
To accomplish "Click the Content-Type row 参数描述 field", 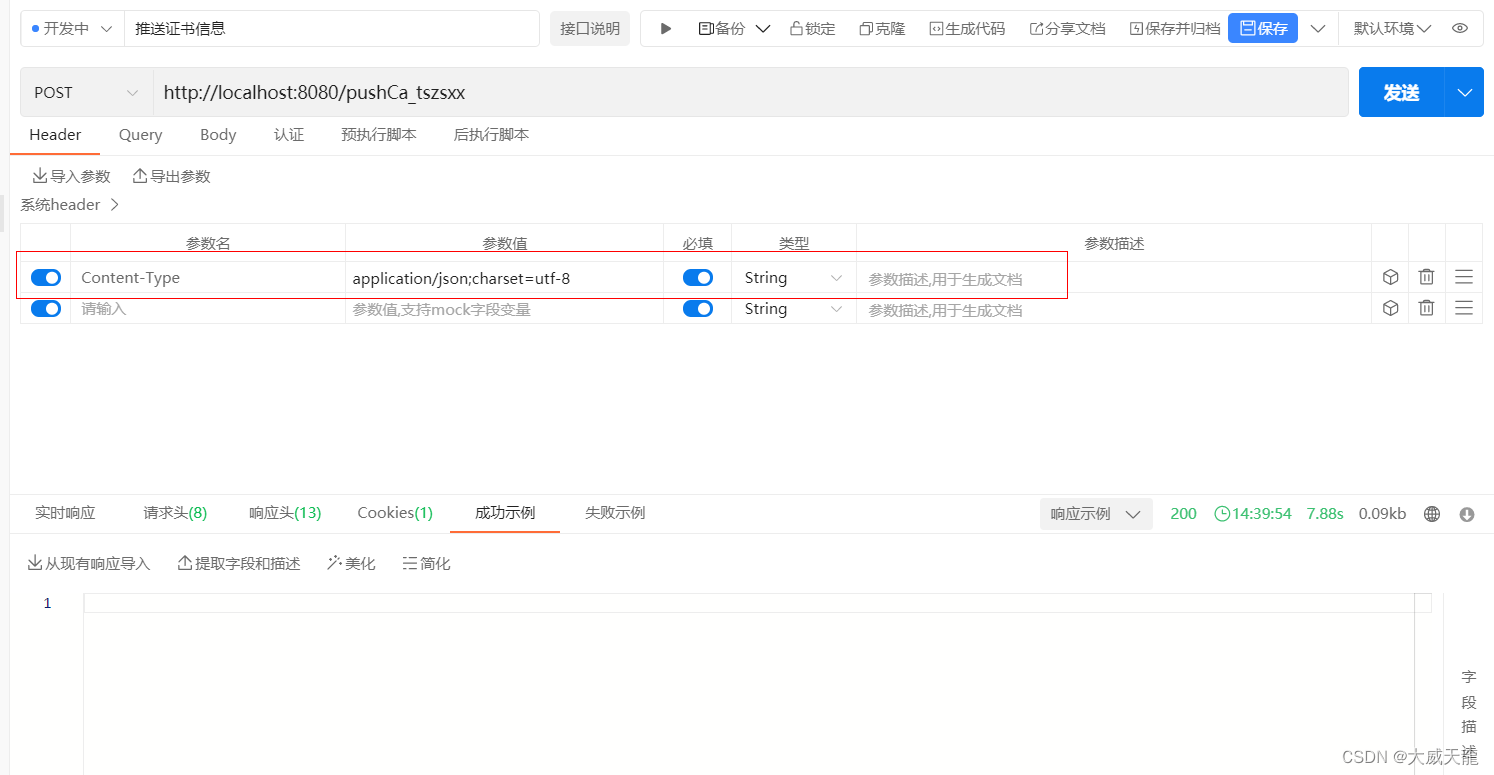I will coord(1114,279).
